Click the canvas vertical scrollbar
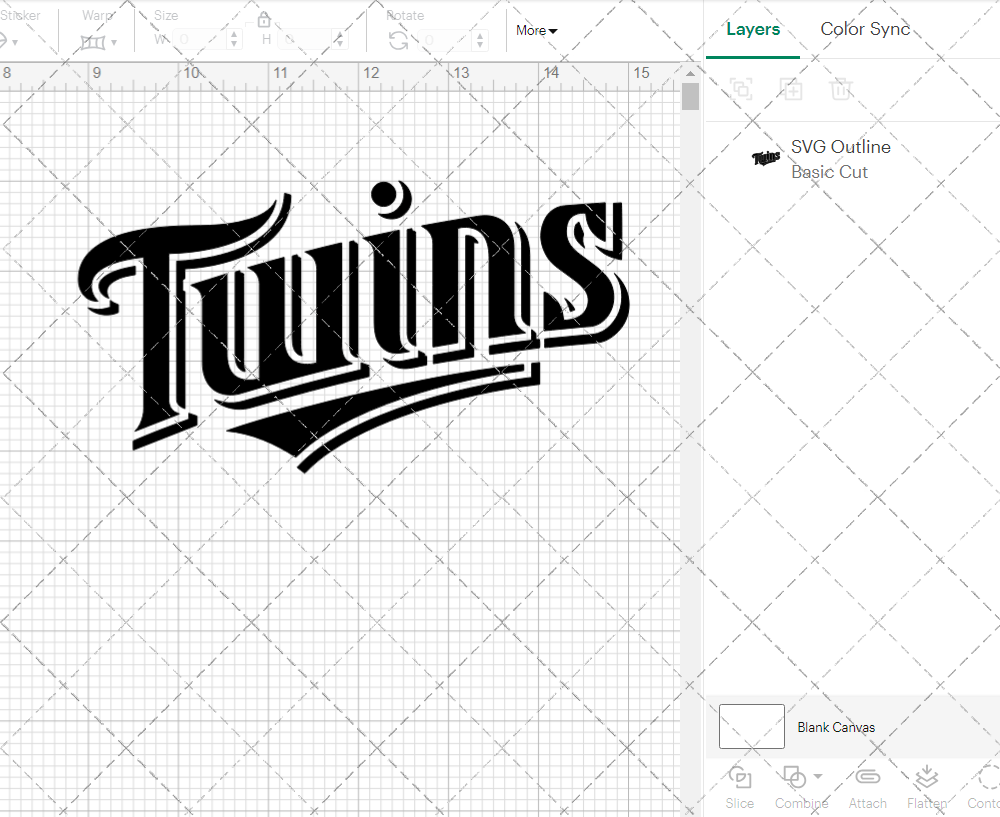1000x817 pixels. point(689,95)
